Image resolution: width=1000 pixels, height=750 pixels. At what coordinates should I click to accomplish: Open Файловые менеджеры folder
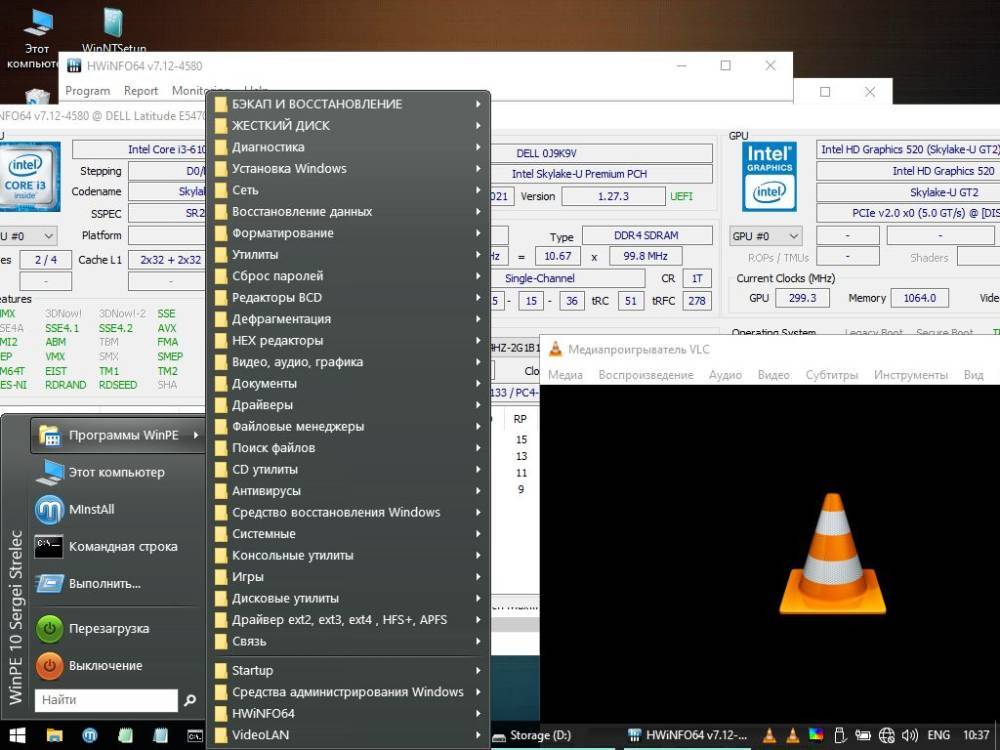click(348, 427)
